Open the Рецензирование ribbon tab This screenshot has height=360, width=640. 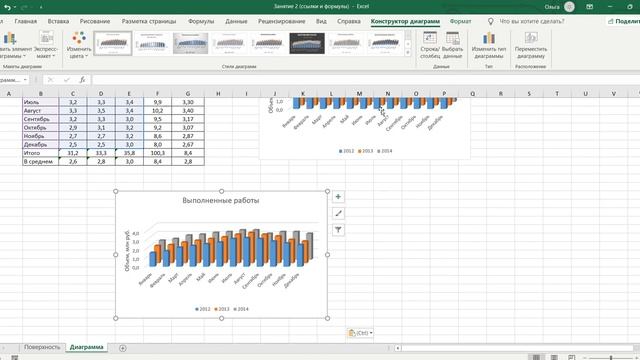pos(281,21)
